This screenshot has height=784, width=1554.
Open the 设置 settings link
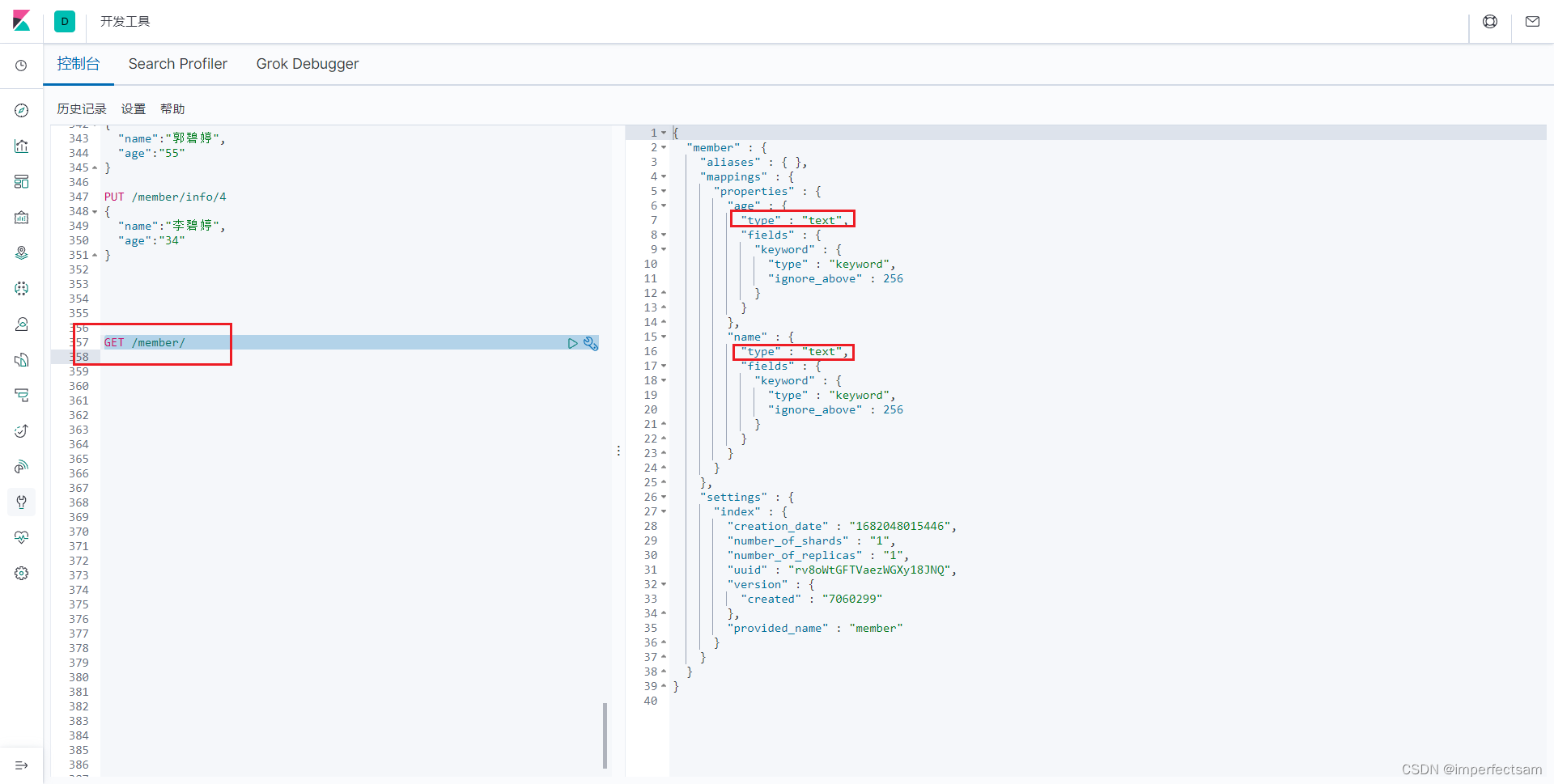134,108
